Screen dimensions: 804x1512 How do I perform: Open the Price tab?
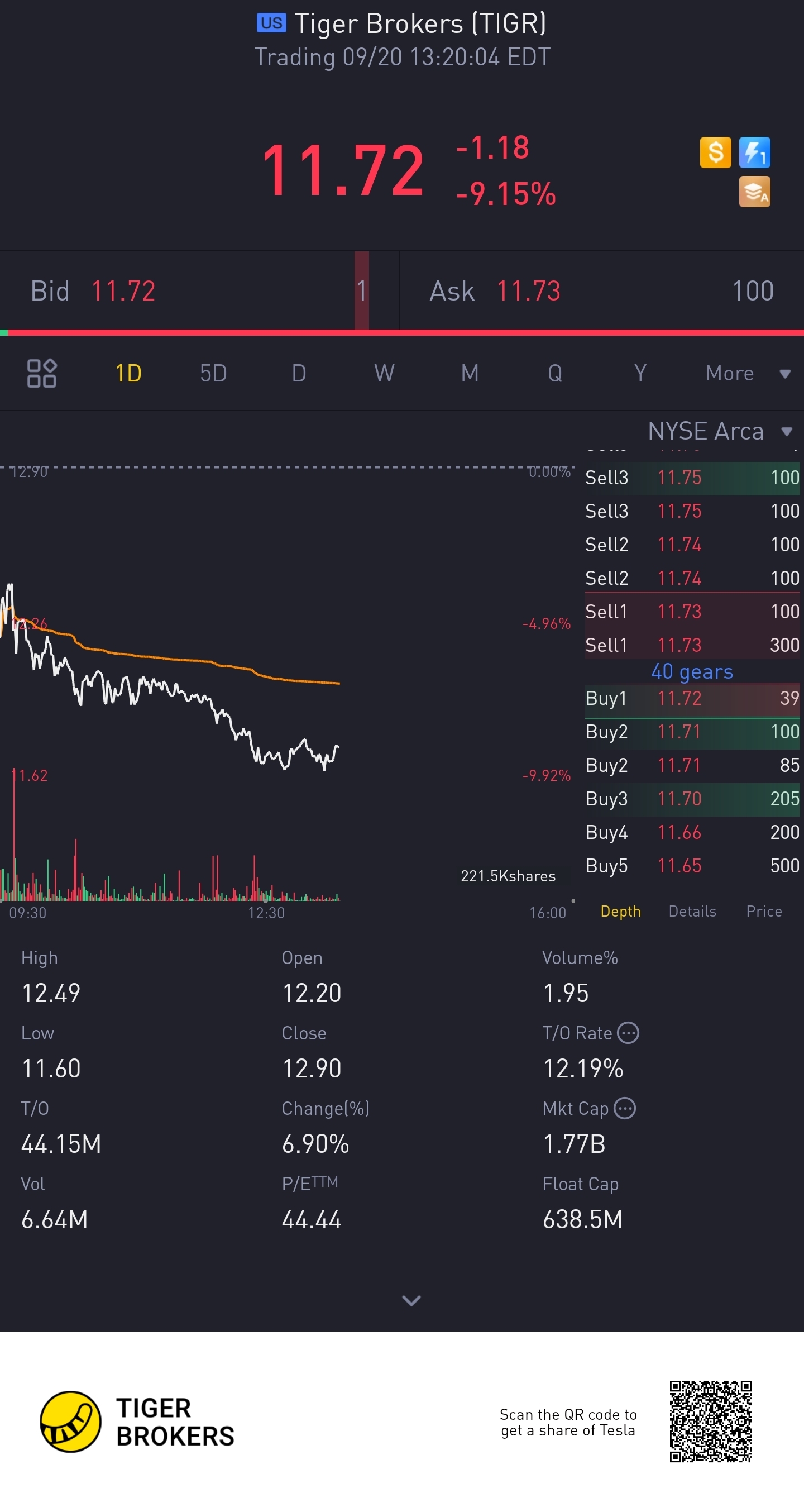[764, 911]
